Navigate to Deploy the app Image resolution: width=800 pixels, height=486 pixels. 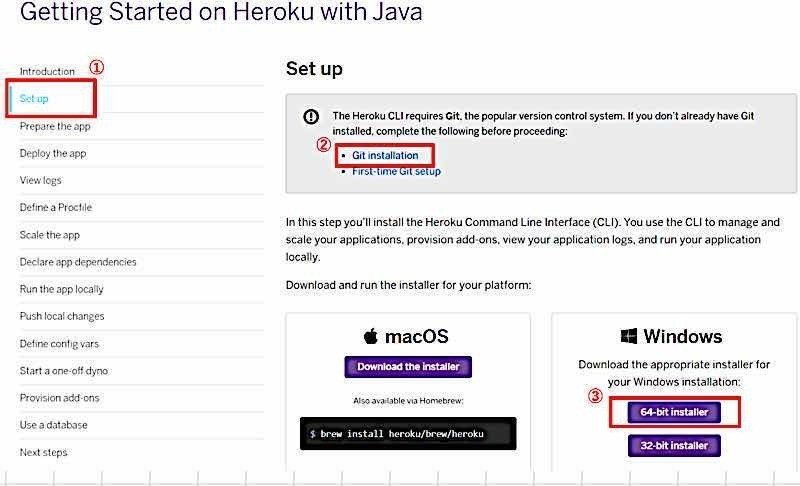(x=53, y=154)
